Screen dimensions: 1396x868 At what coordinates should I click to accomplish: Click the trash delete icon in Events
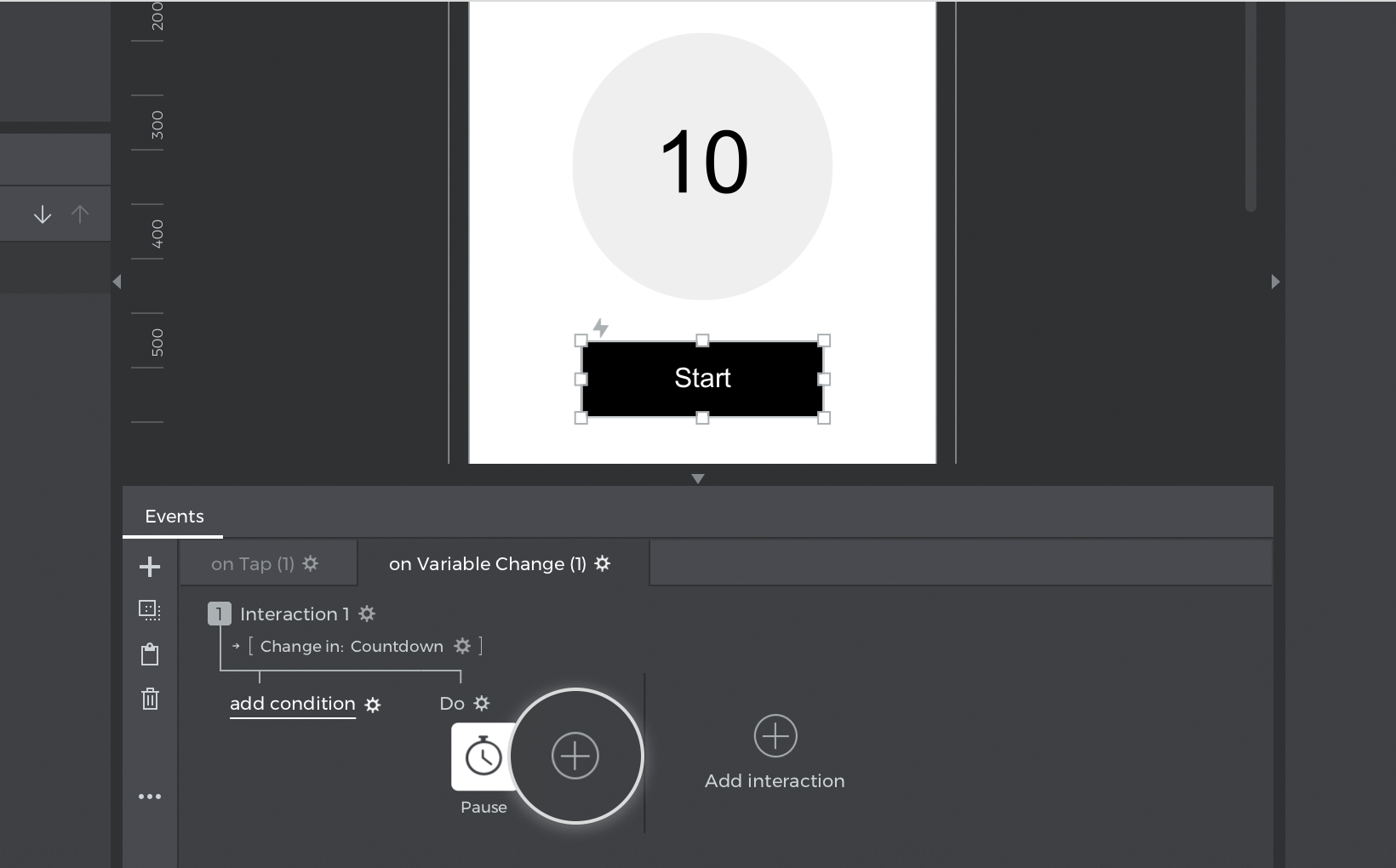pyautogui.click(x=150, y=699)
